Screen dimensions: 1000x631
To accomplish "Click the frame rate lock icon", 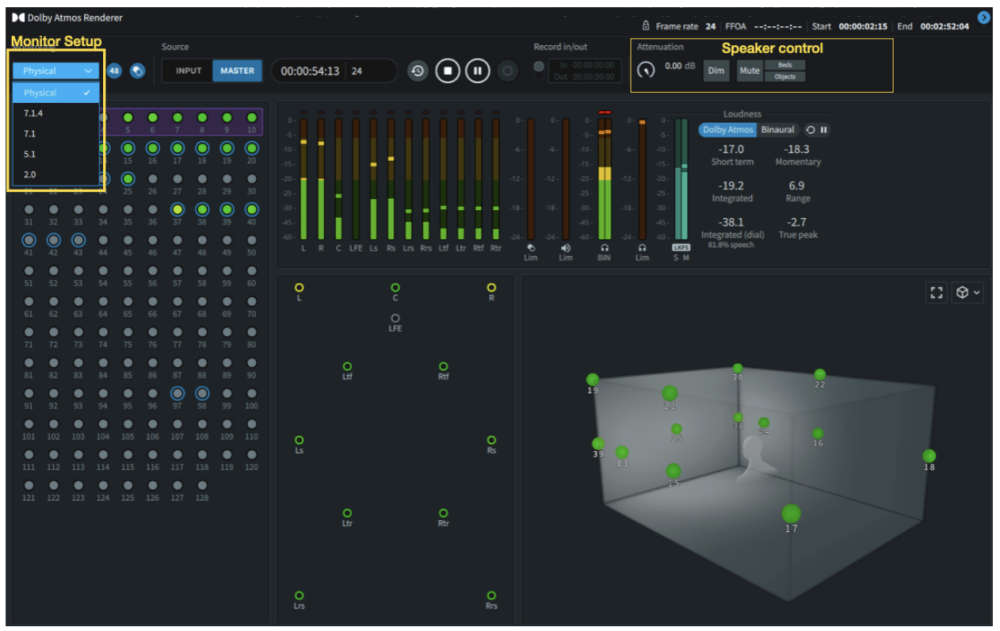I will point(646,26).
